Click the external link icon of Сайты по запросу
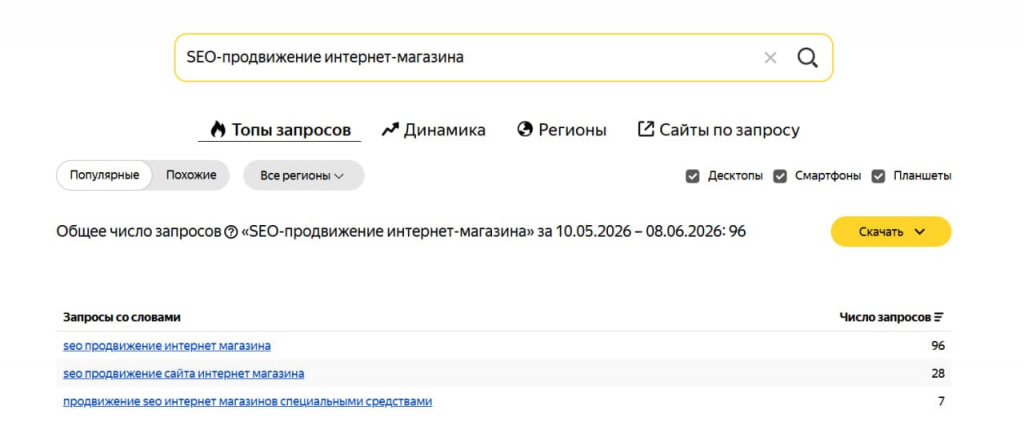Screen dimensions: 1024x438 coord(645,129)
